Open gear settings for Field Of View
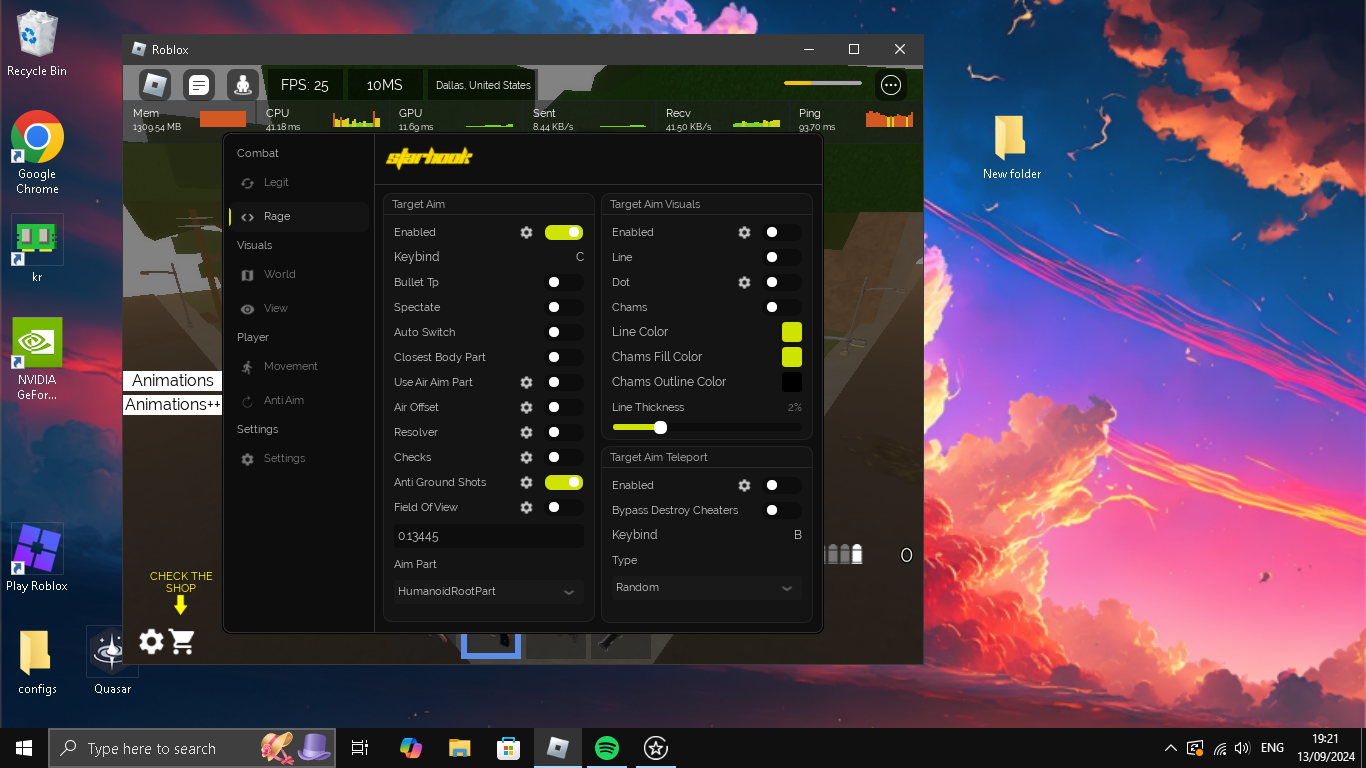 point(526,507)
